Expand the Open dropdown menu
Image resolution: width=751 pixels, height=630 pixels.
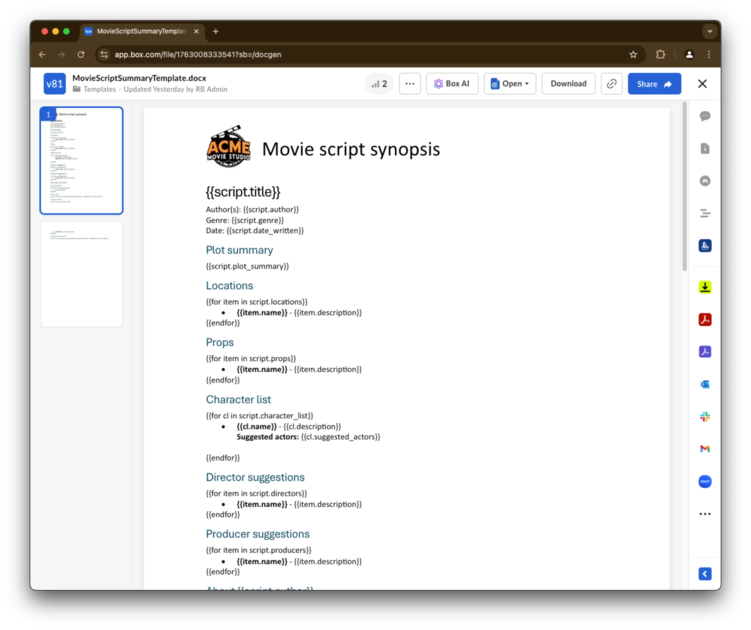[510, 84]
